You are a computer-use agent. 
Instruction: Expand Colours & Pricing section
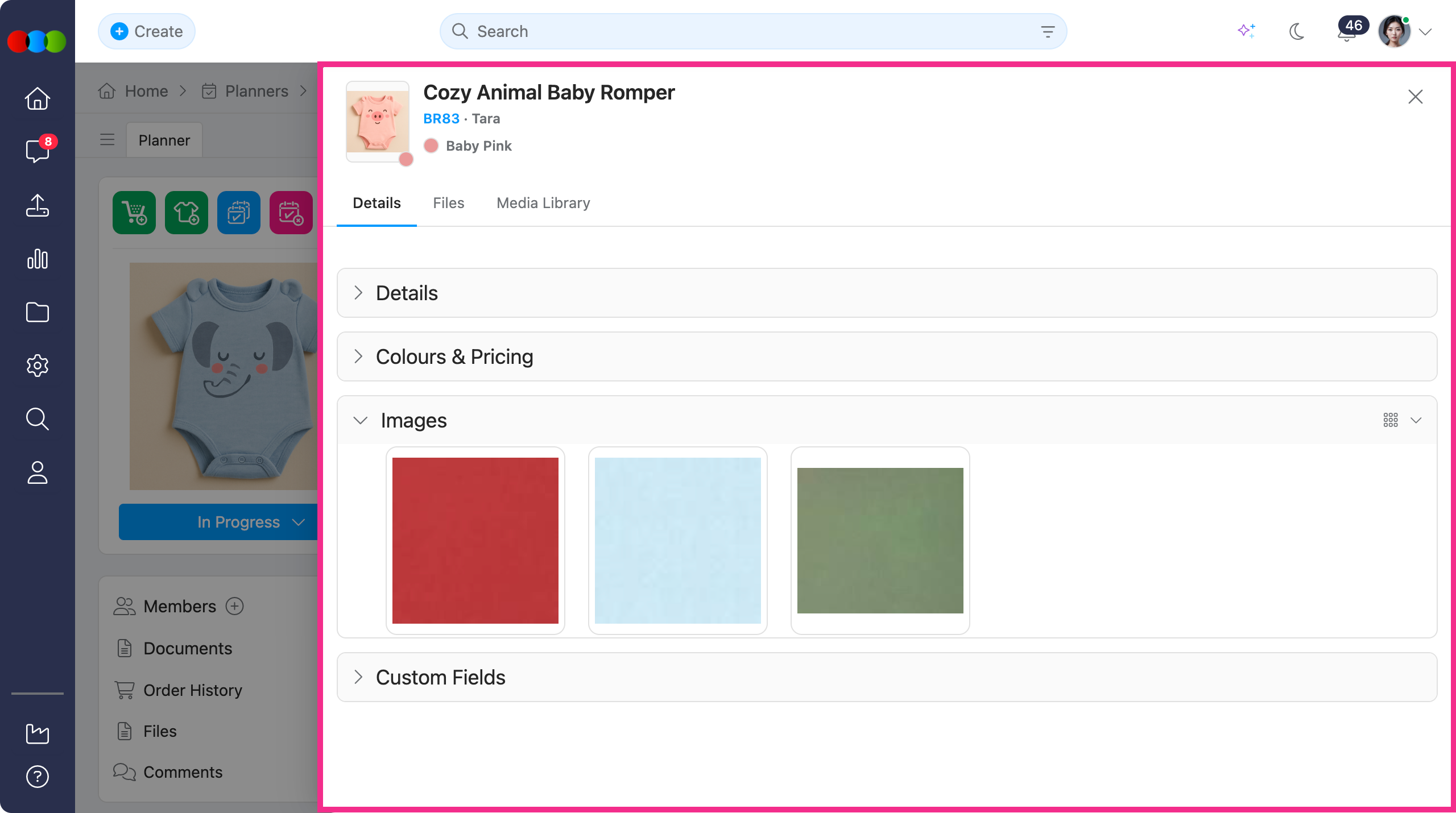point(887,356)
